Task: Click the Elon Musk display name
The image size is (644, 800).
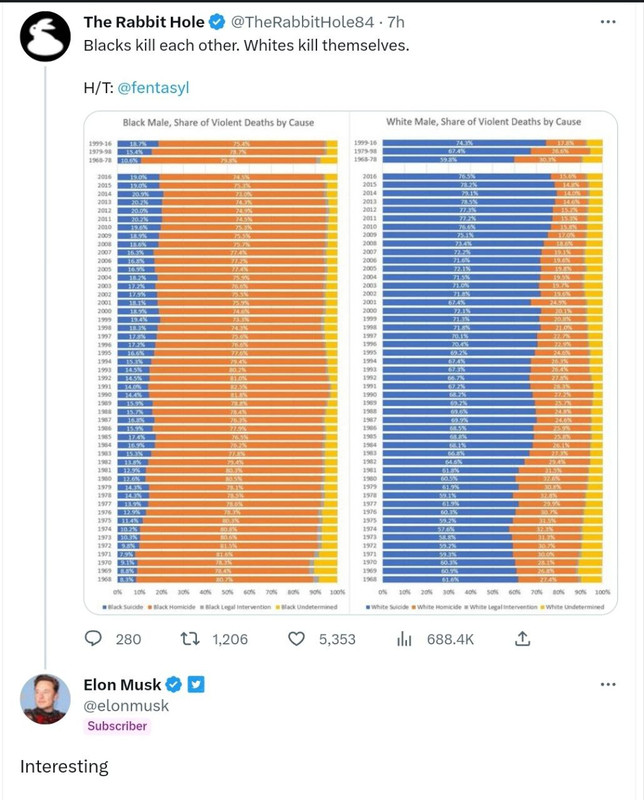Action: pyautogui.click(x=122, y=685)
